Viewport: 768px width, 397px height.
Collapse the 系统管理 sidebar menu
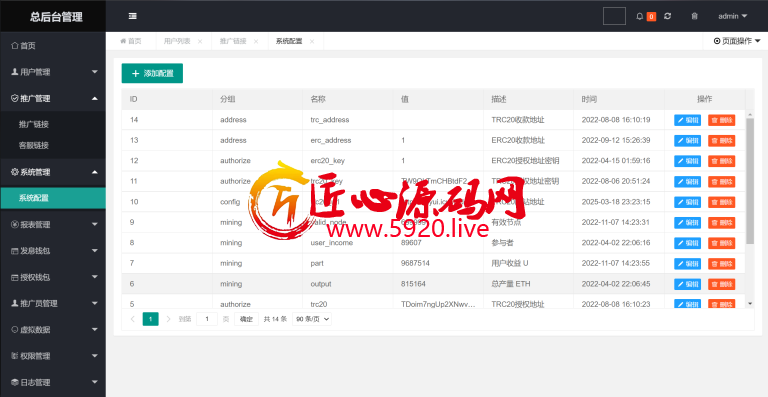click(53, 172)
